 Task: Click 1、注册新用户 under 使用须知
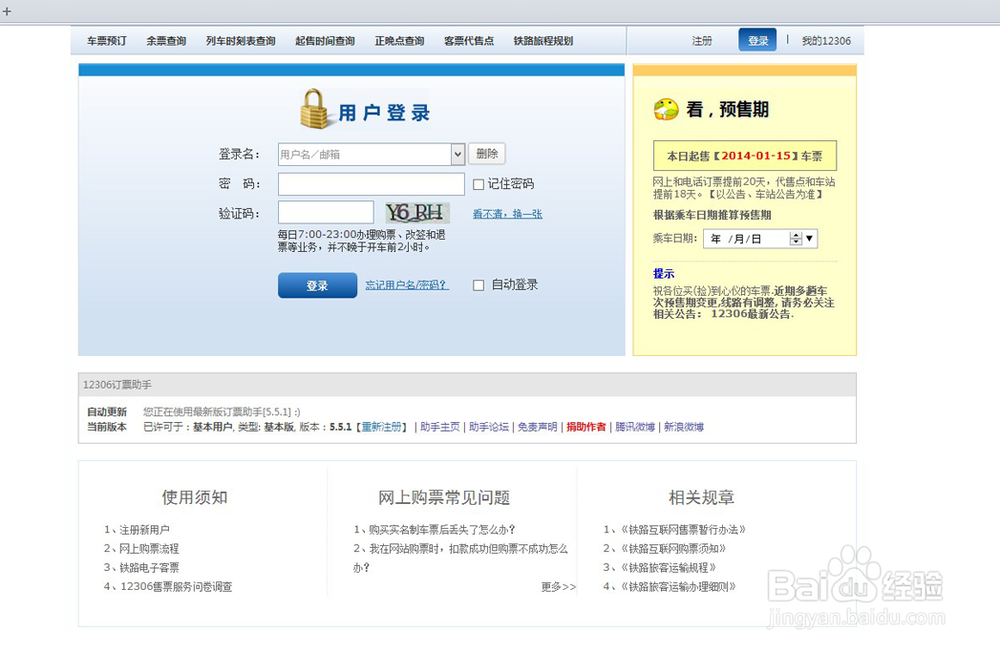click(136, 530)
